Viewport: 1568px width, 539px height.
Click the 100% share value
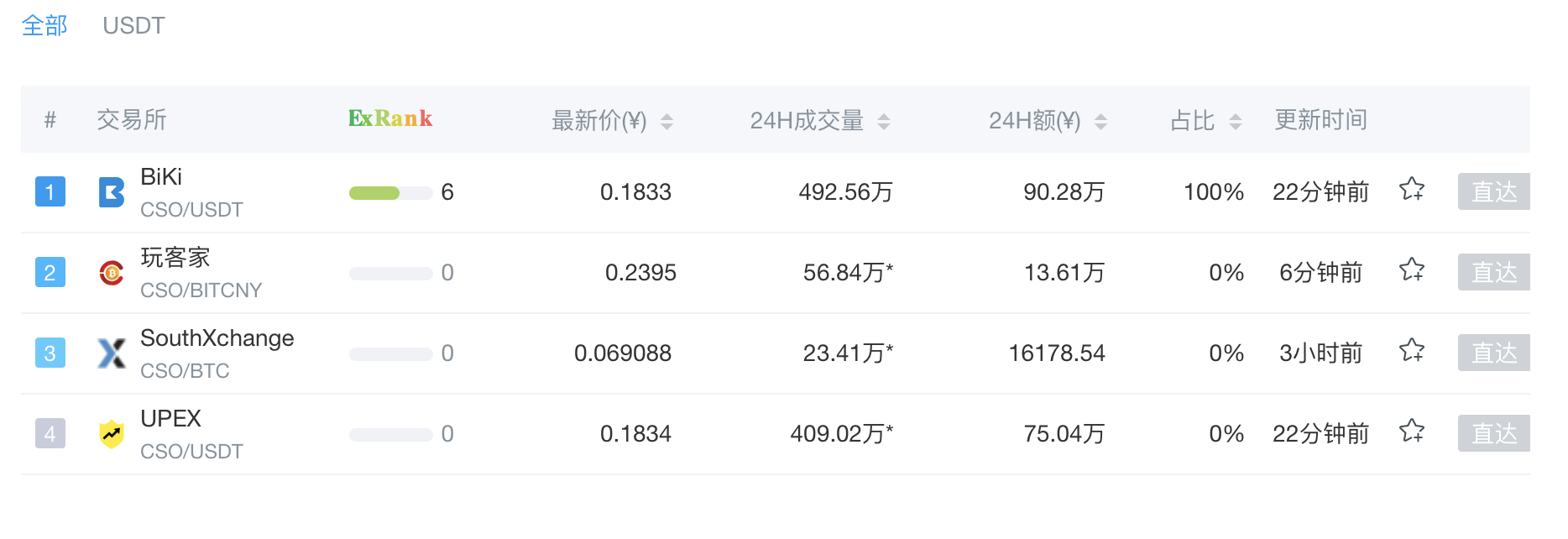click(1214, 192)
